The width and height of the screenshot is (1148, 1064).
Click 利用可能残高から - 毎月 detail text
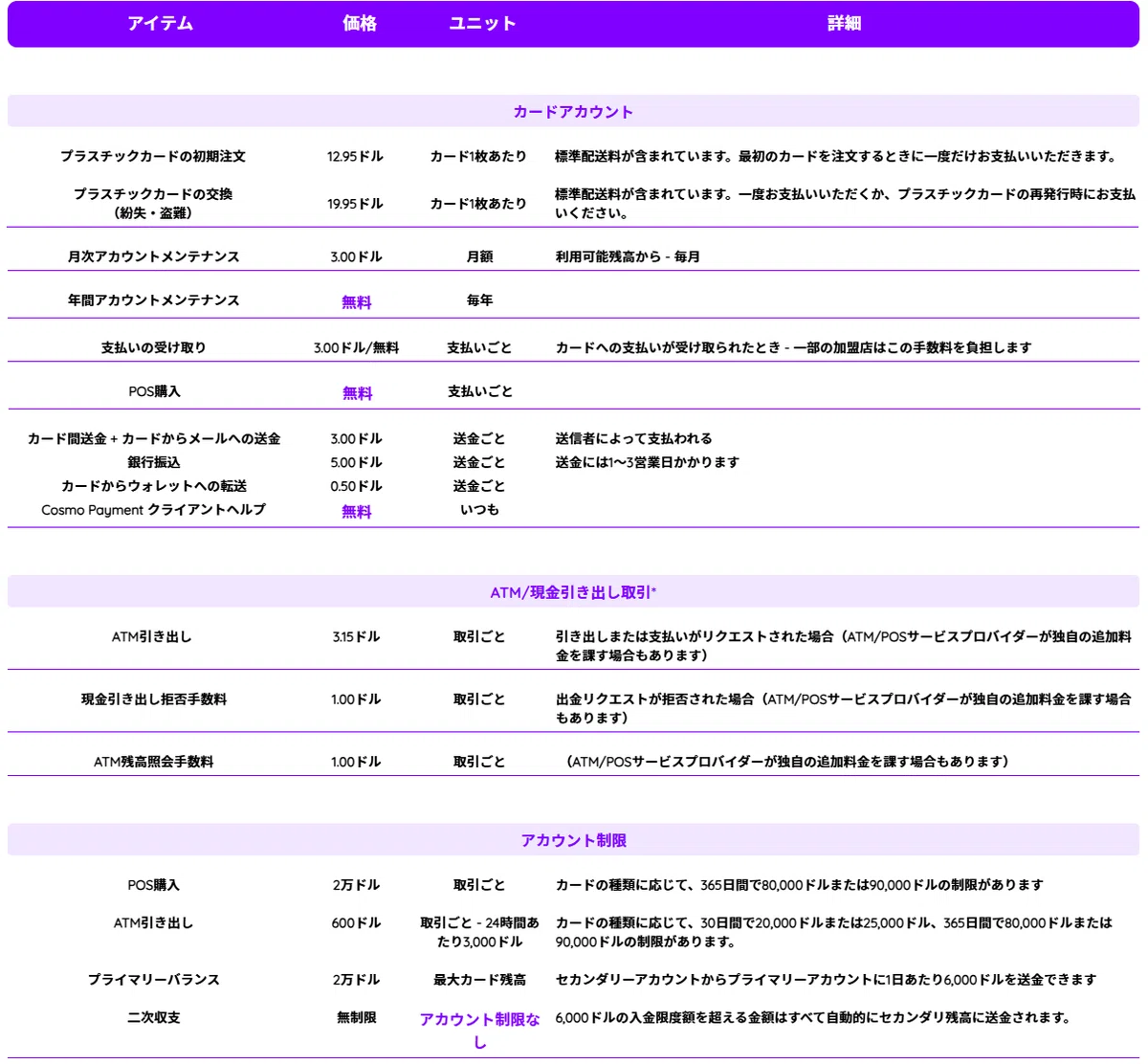point(628,256)
